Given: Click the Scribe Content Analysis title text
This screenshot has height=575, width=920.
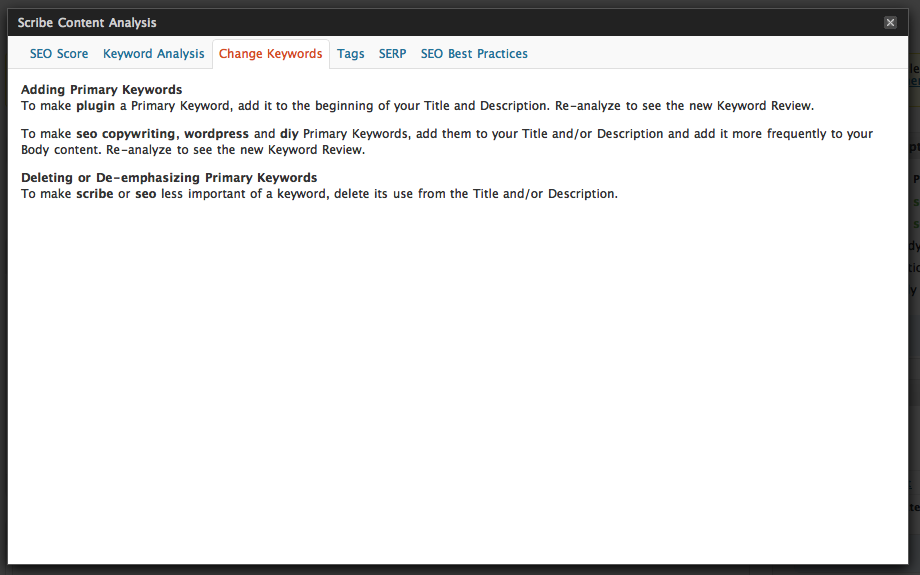Looking at the screenshot, I should (87, 22).
